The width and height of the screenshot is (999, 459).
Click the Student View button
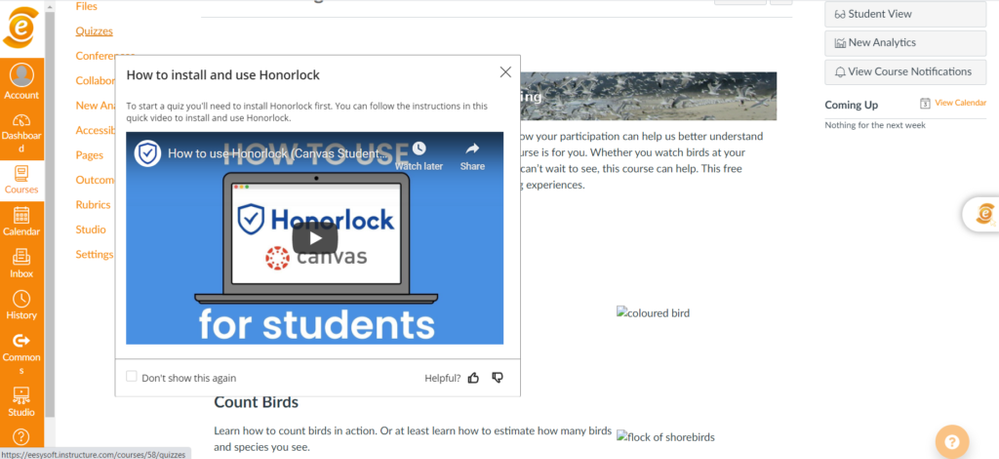point(905,14)
